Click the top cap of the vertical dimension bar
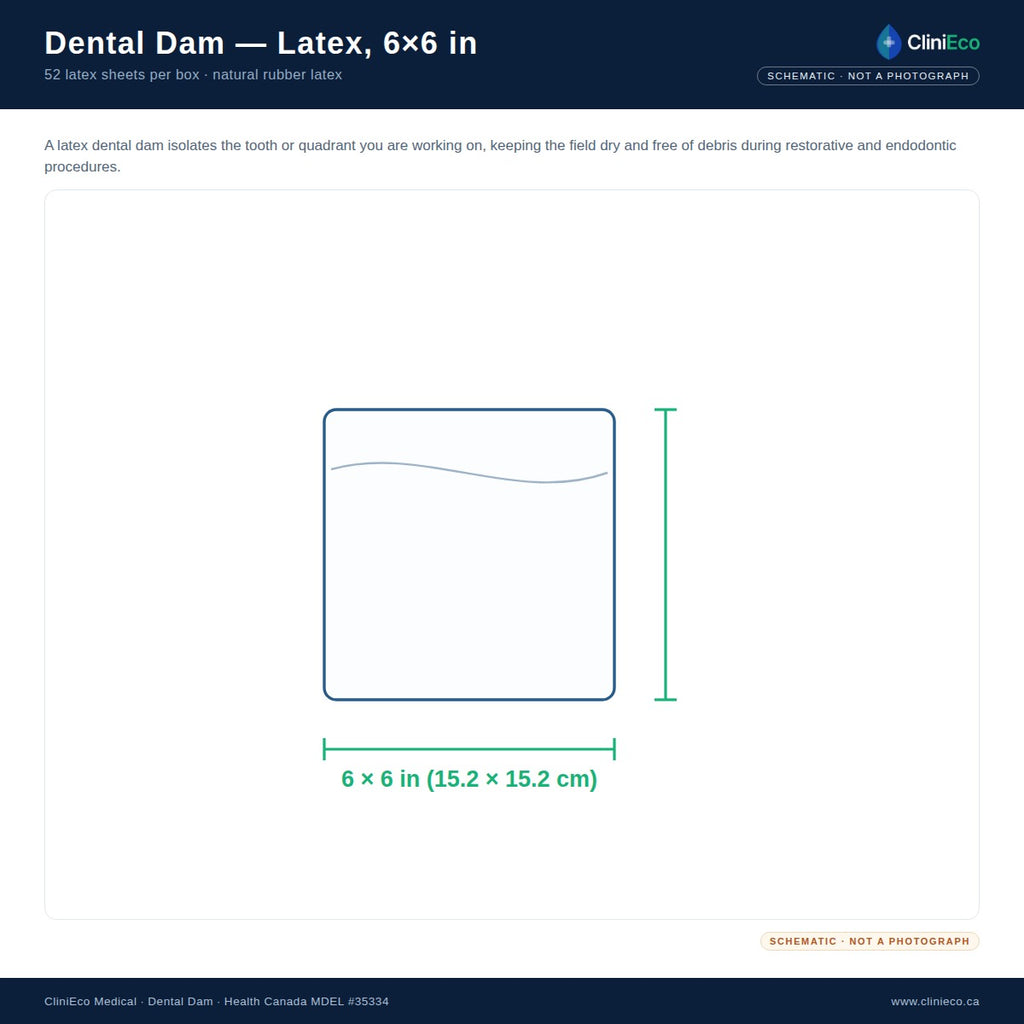Image resolution: width=1024 pixels, height=1024 pixels. pos(665,409)
